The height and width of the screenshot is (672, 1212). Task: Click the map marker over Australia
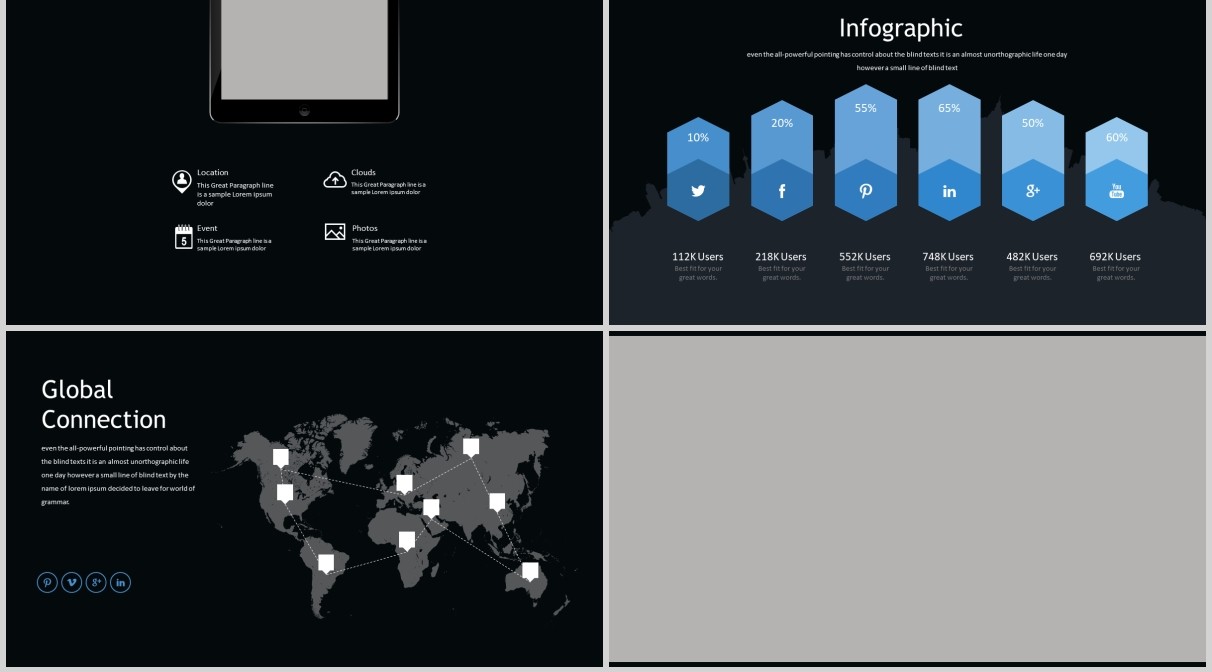530,572
